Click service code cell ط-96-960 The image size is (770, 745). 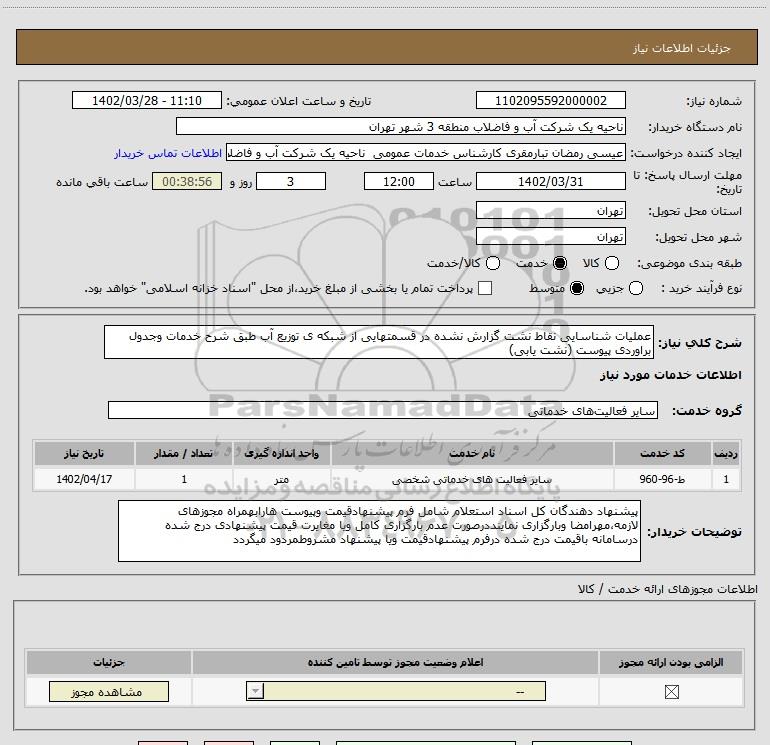pyautogui.click(x=662, y=479)
